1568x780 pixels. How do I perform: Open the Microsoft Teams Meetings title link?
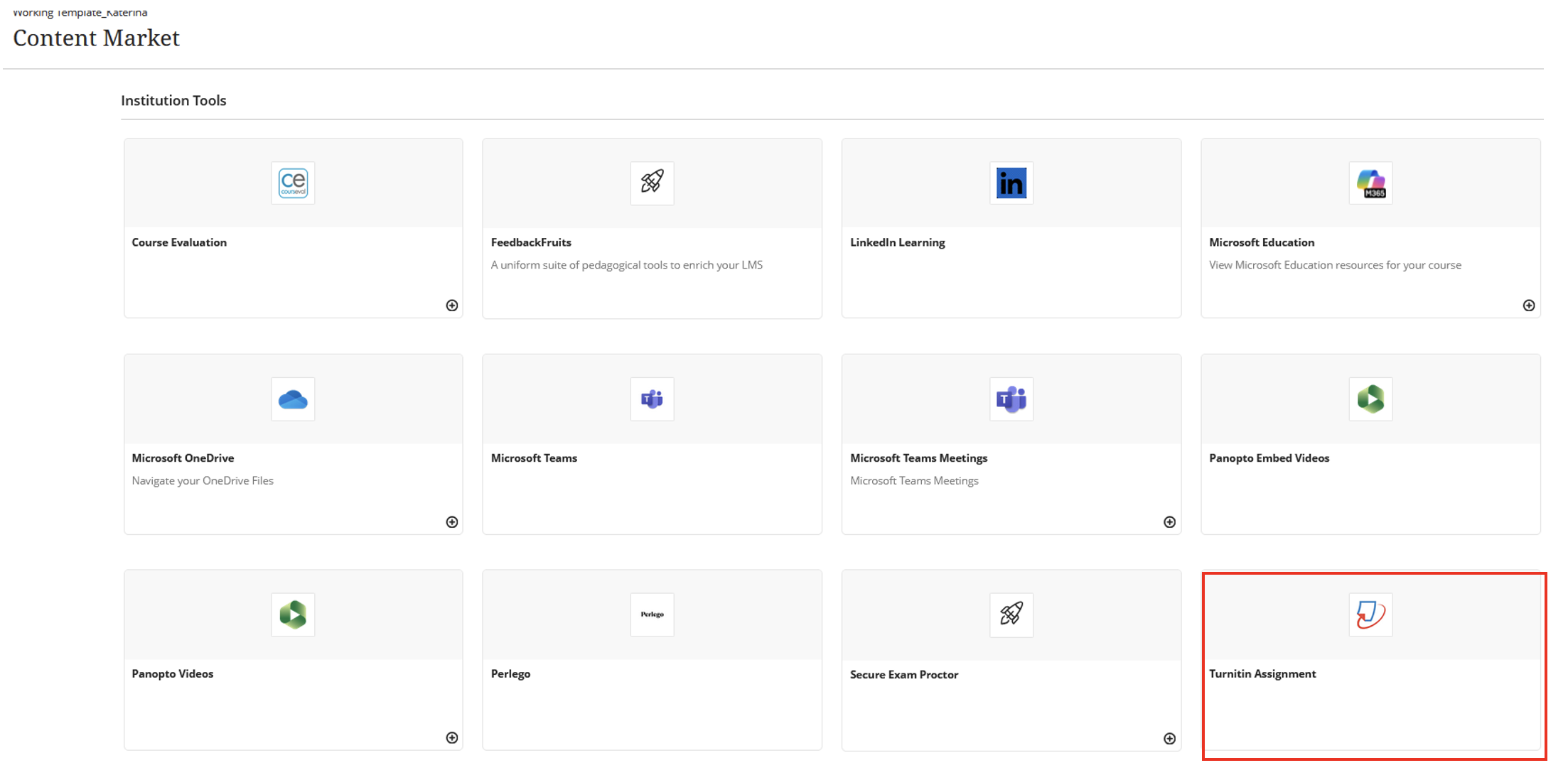tap(919, 458)
